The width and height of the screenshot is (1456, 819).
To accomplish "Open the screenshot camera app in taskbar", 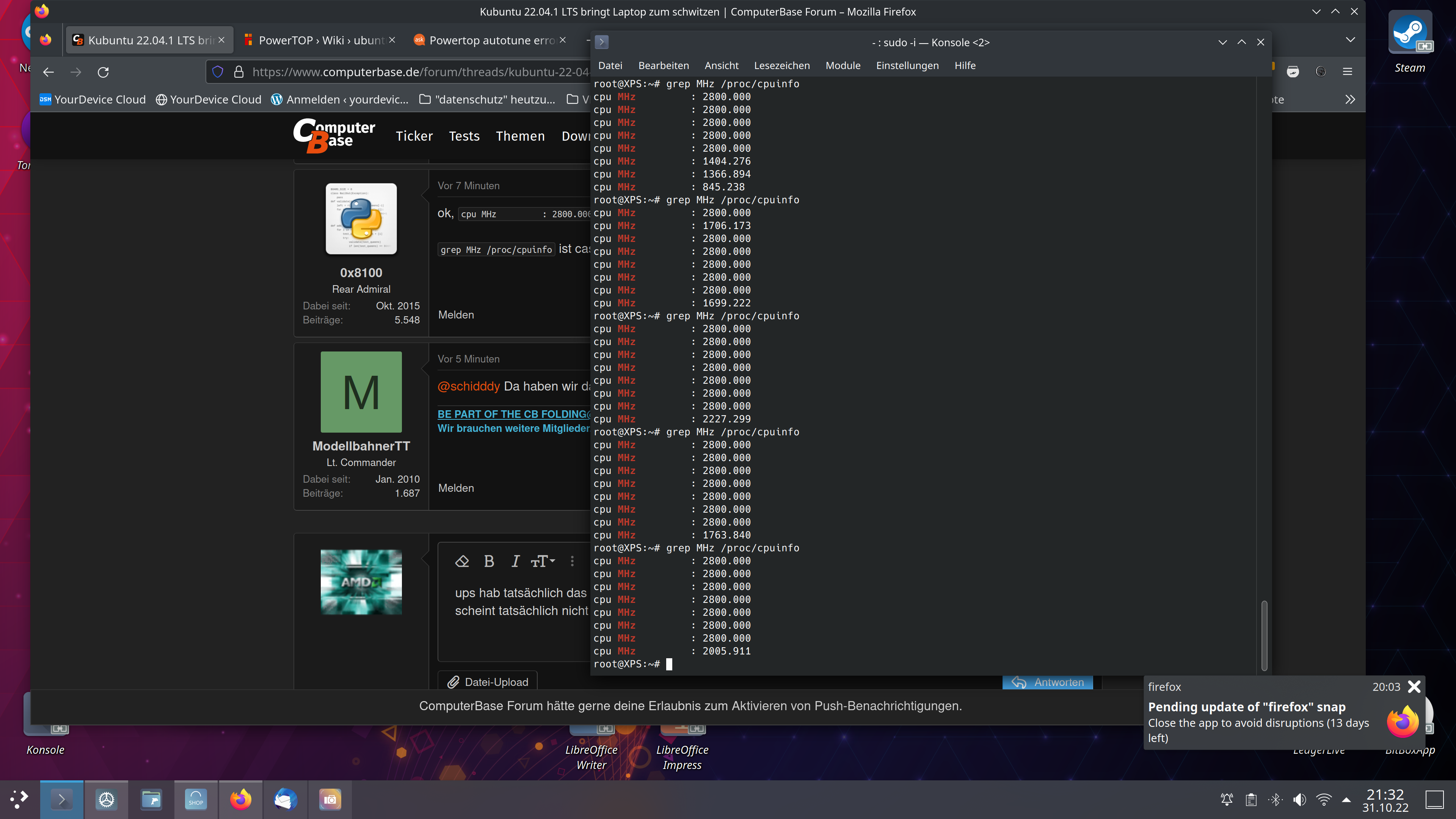I will tap(329, 799).
